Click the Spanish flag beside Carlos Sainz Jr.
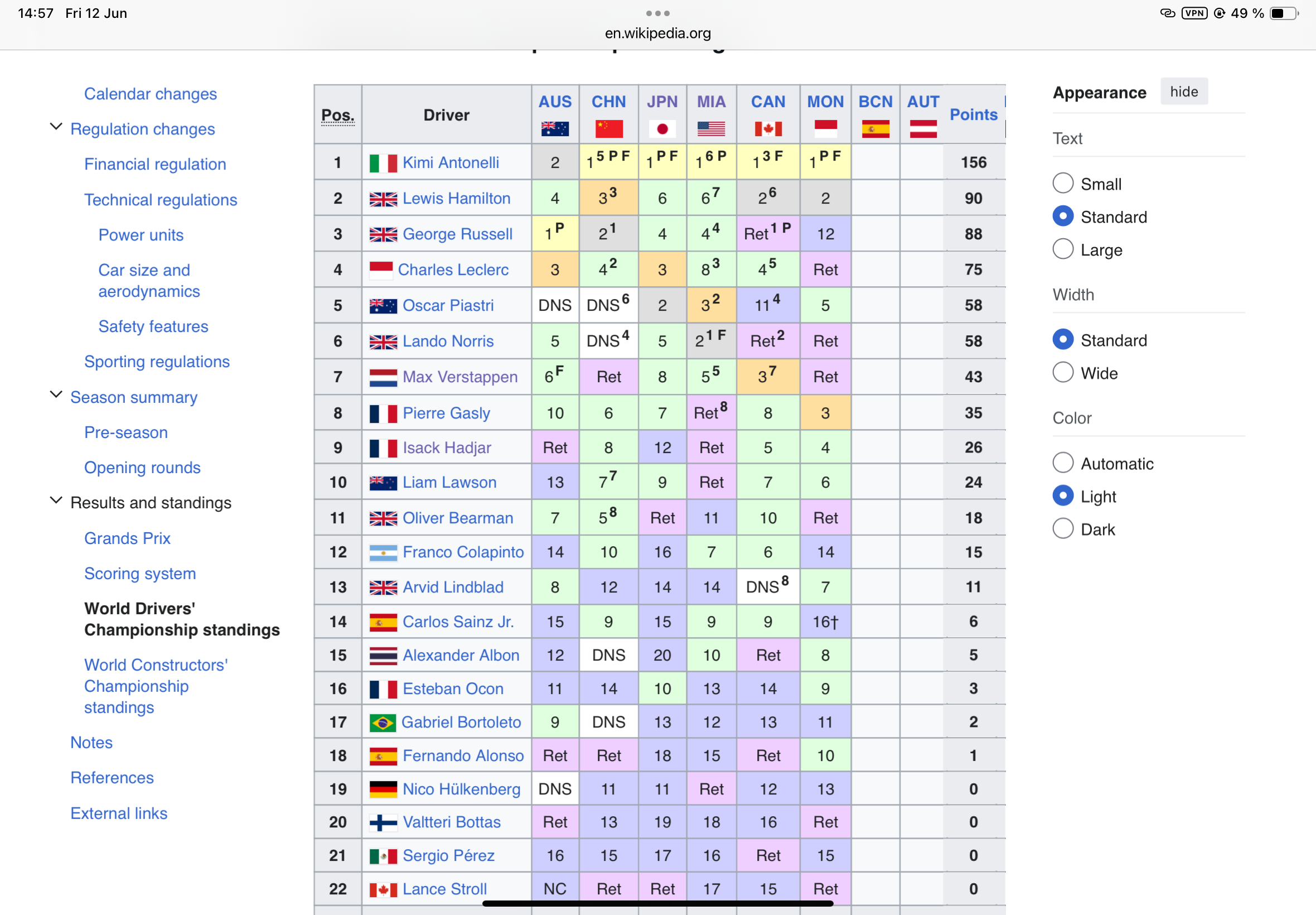Viewport: 1316px width, 915px height. (383, 622)
